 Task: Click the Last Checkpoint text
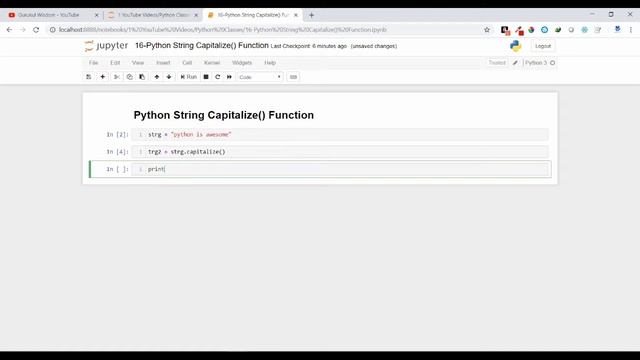(x=309, y=46)
